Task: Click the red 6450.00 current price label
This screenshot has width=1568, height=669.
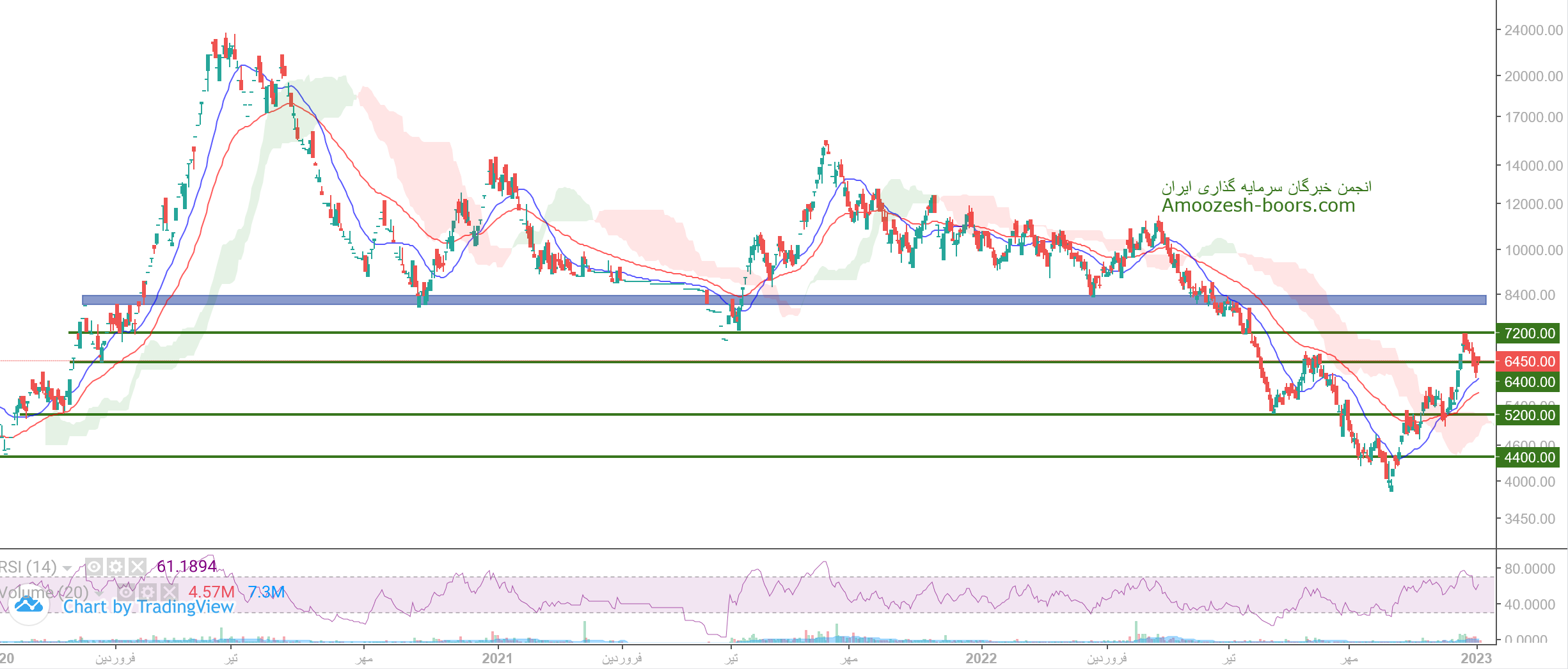Action: pos(1529,361)
